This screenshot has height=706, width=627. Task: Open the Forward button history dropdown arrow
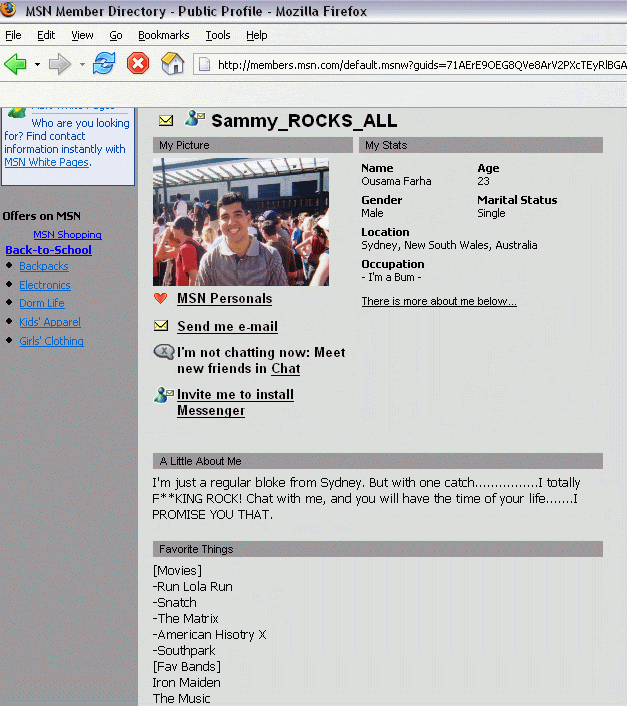point(81,65)
